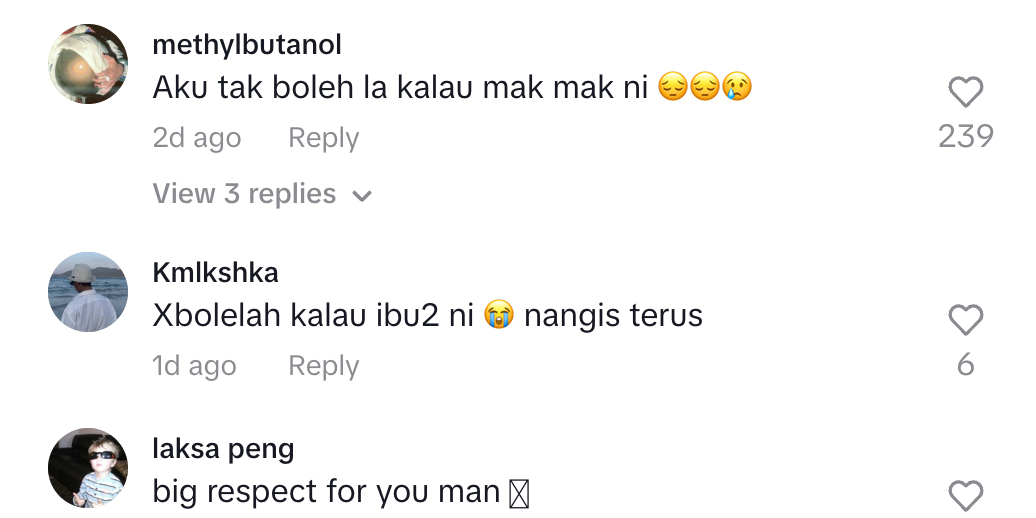Click the 239 like count
1036x518 pixels.
tap(965, 137)
